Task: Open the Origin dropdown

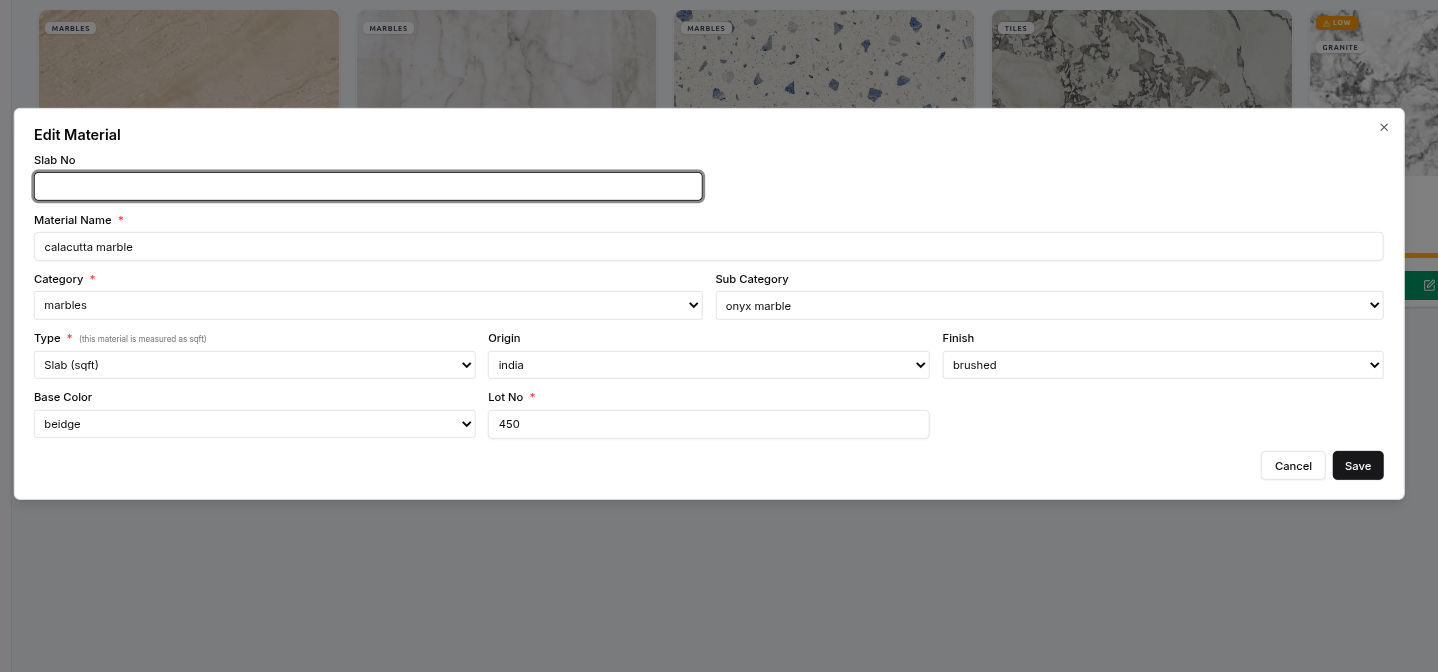Action: pos(708,365)
